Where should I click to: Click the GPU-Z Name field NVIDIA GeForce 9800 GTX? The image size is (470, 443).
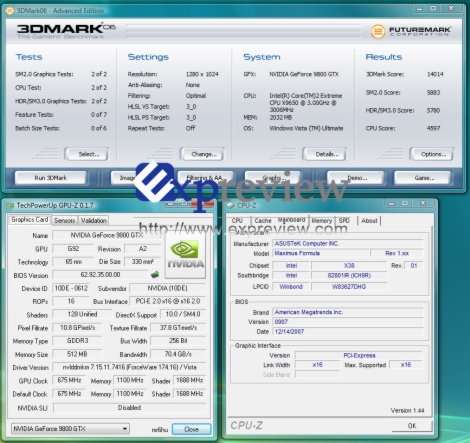pyautogui.click(x=107, y=235)
